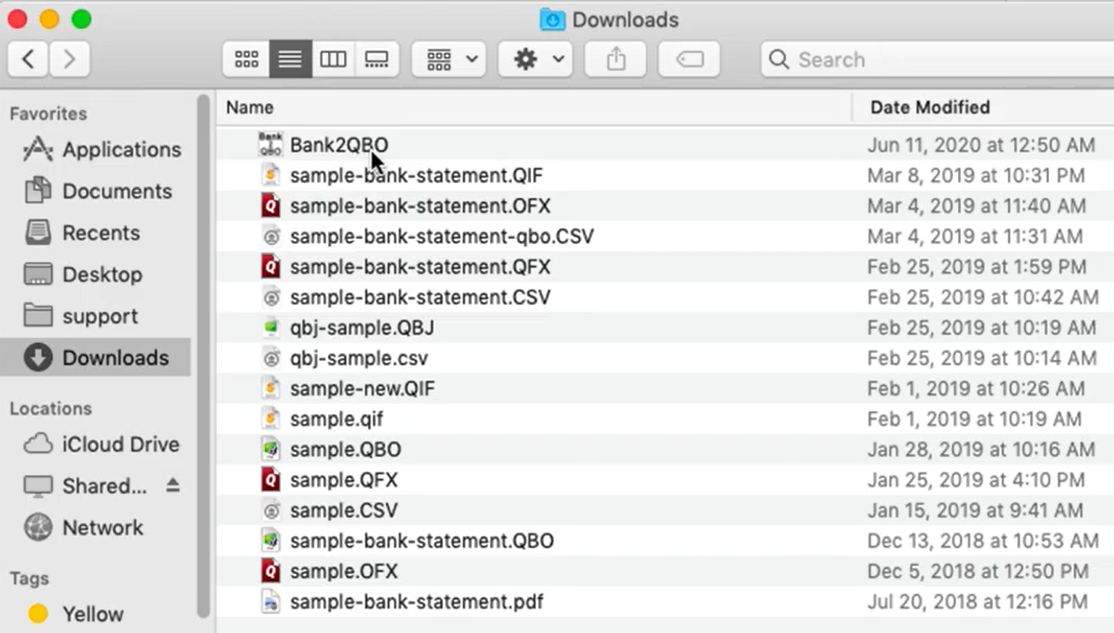Open the group-by dropdown

(x=449, y=59)
